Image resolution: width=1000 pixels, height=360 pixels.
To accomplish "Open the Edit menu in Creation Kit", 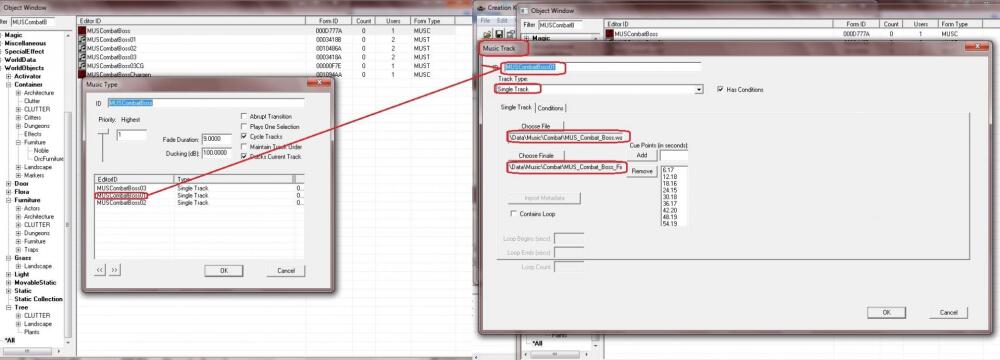I will pyautogui.click(x=503, y=20).
